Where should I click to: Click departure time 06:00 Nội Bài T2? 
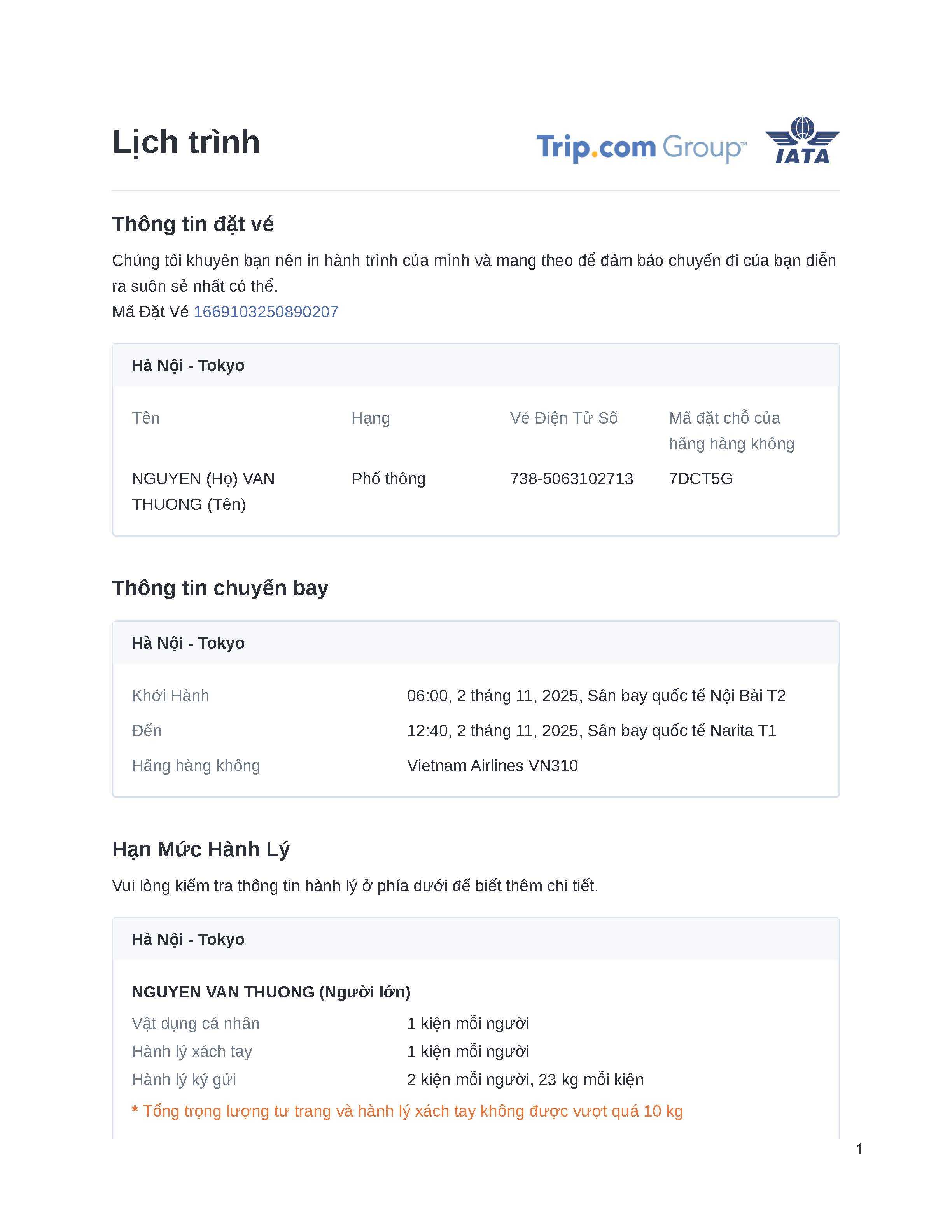coord(595,696)
